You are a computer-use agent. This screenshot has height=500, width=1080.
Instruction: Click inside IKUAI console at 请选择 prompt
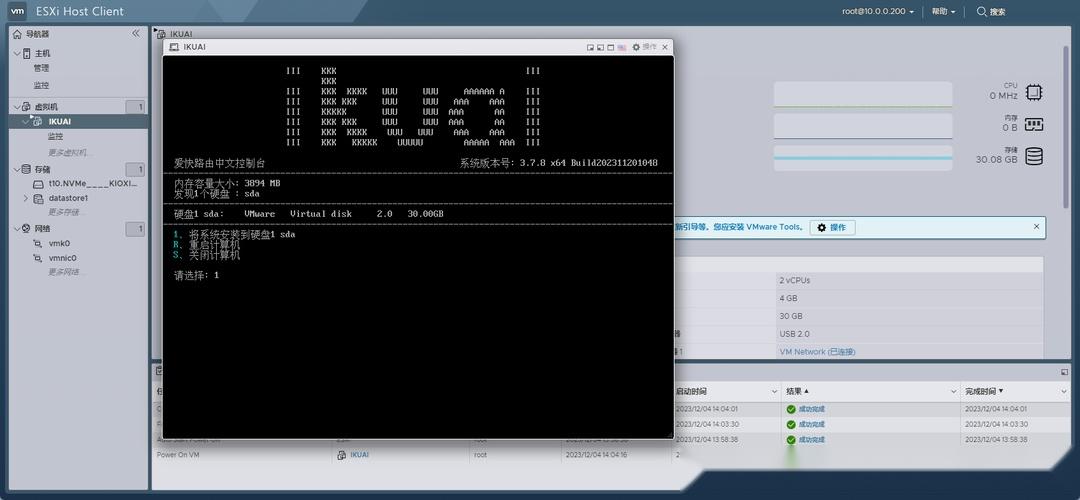[196, 275]
